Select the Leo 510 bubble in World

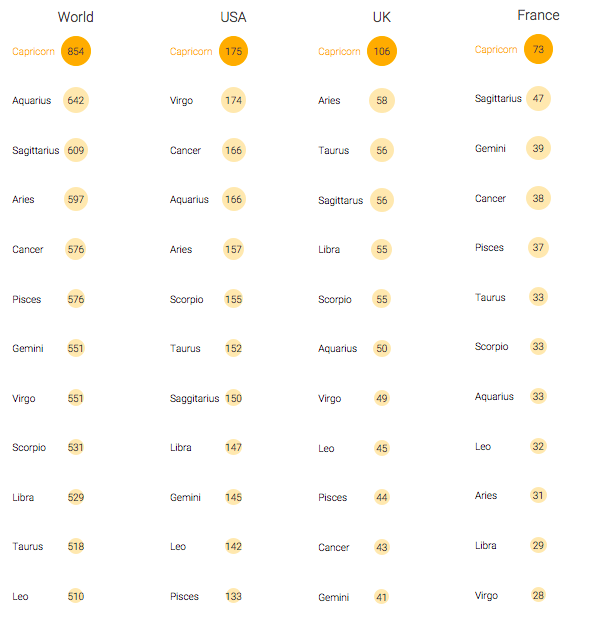76,596
